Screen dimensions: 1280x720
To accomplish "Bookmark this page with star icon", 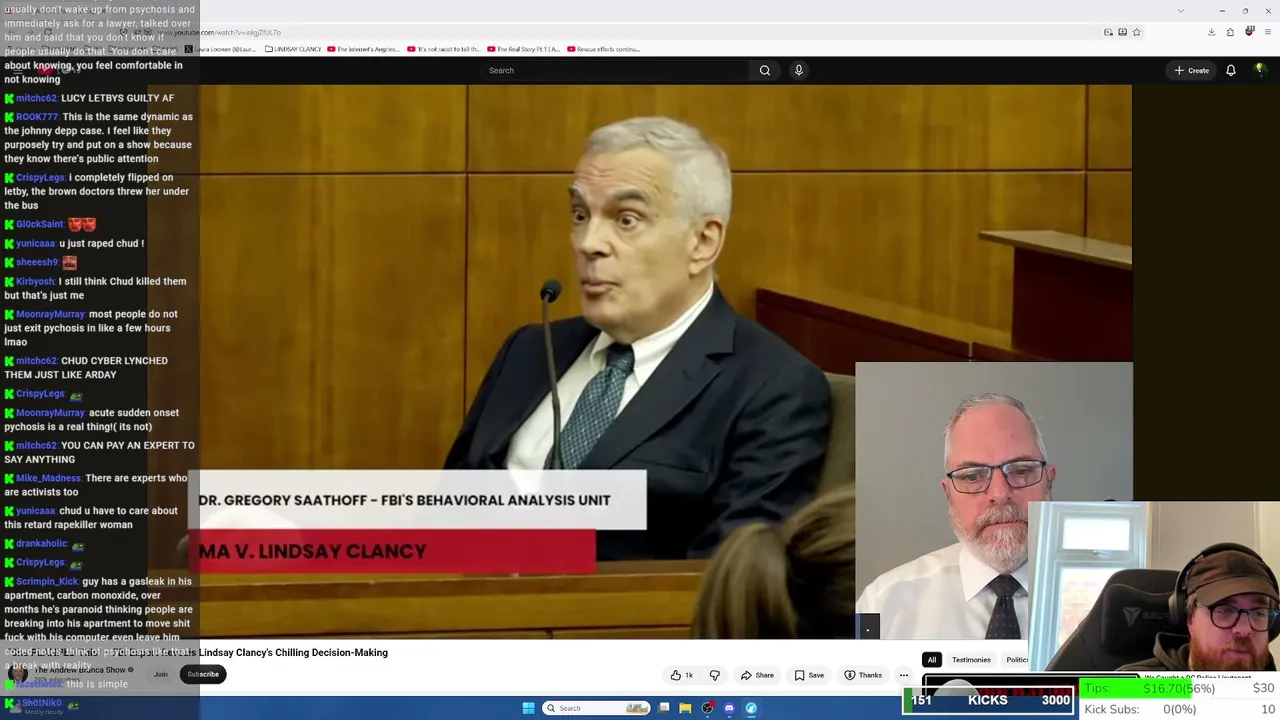I will coord(1137,32).
